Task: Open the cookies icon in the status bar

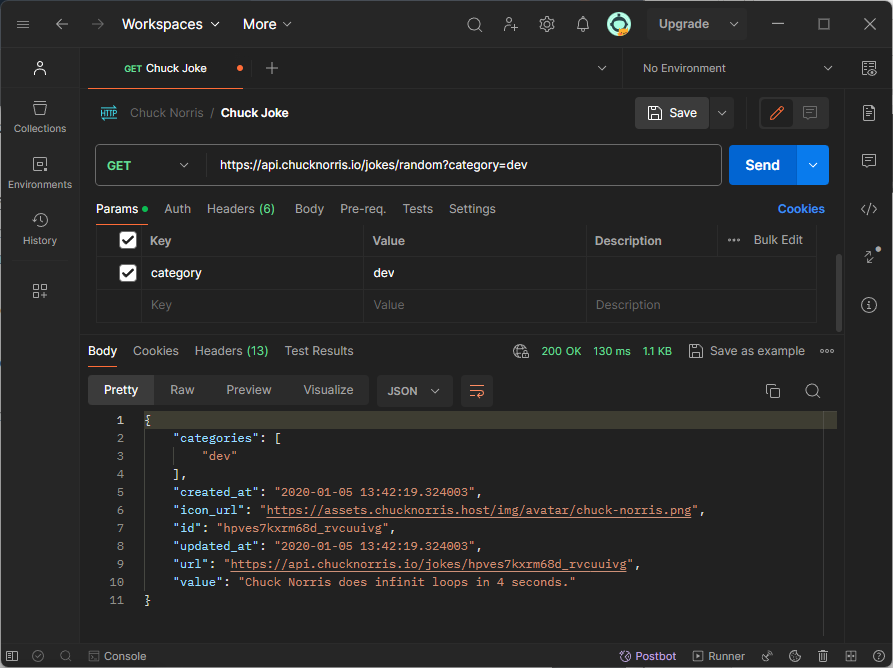Action: (795, 656)
